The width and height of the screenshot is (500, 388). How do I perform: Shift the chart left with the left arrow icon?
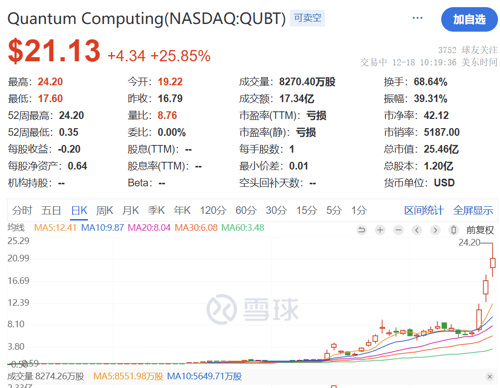tap(417, 230)
